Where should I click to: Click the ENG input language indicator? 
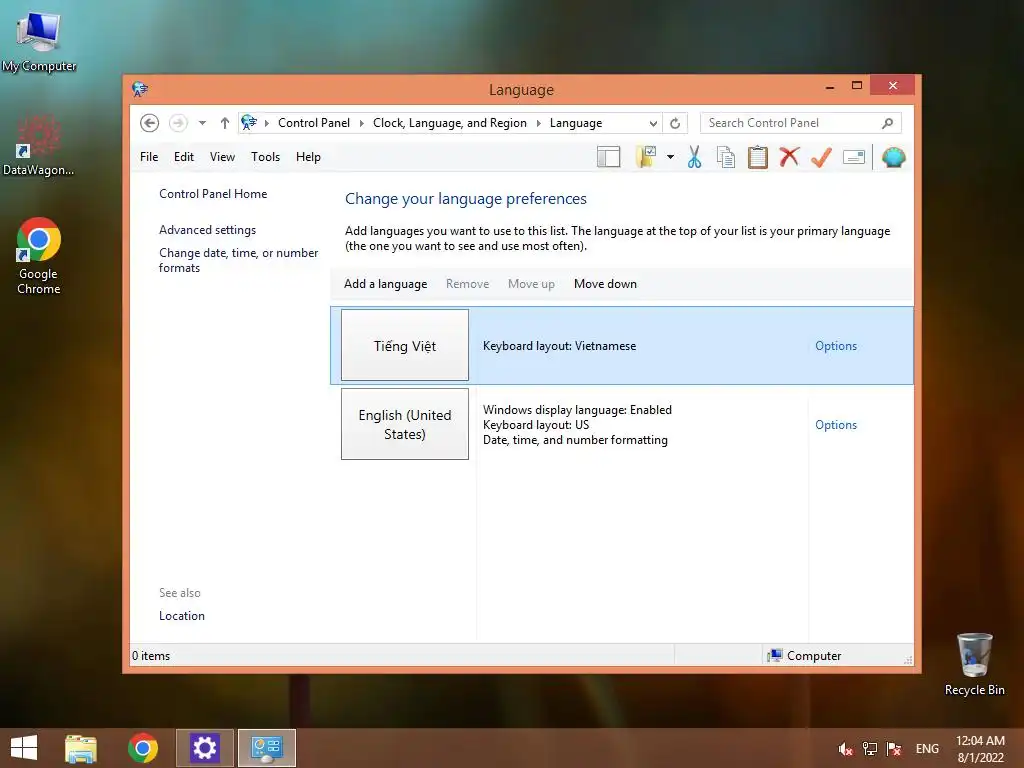coord(927,748)
